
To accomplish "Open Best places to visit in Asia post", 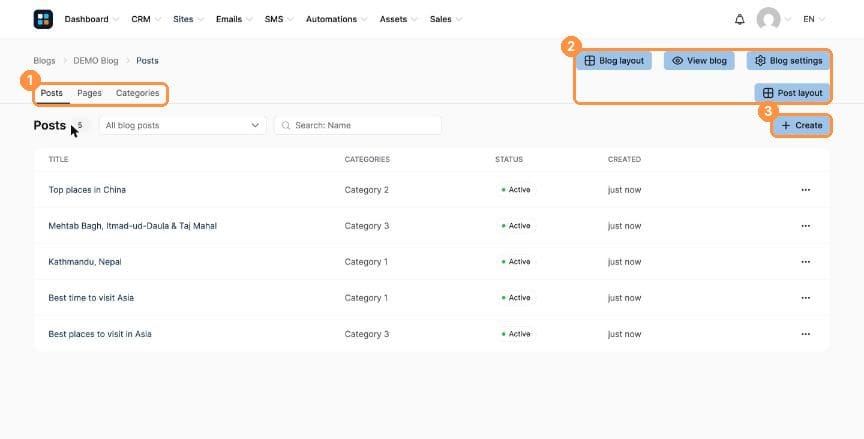I will pos(100,334).
